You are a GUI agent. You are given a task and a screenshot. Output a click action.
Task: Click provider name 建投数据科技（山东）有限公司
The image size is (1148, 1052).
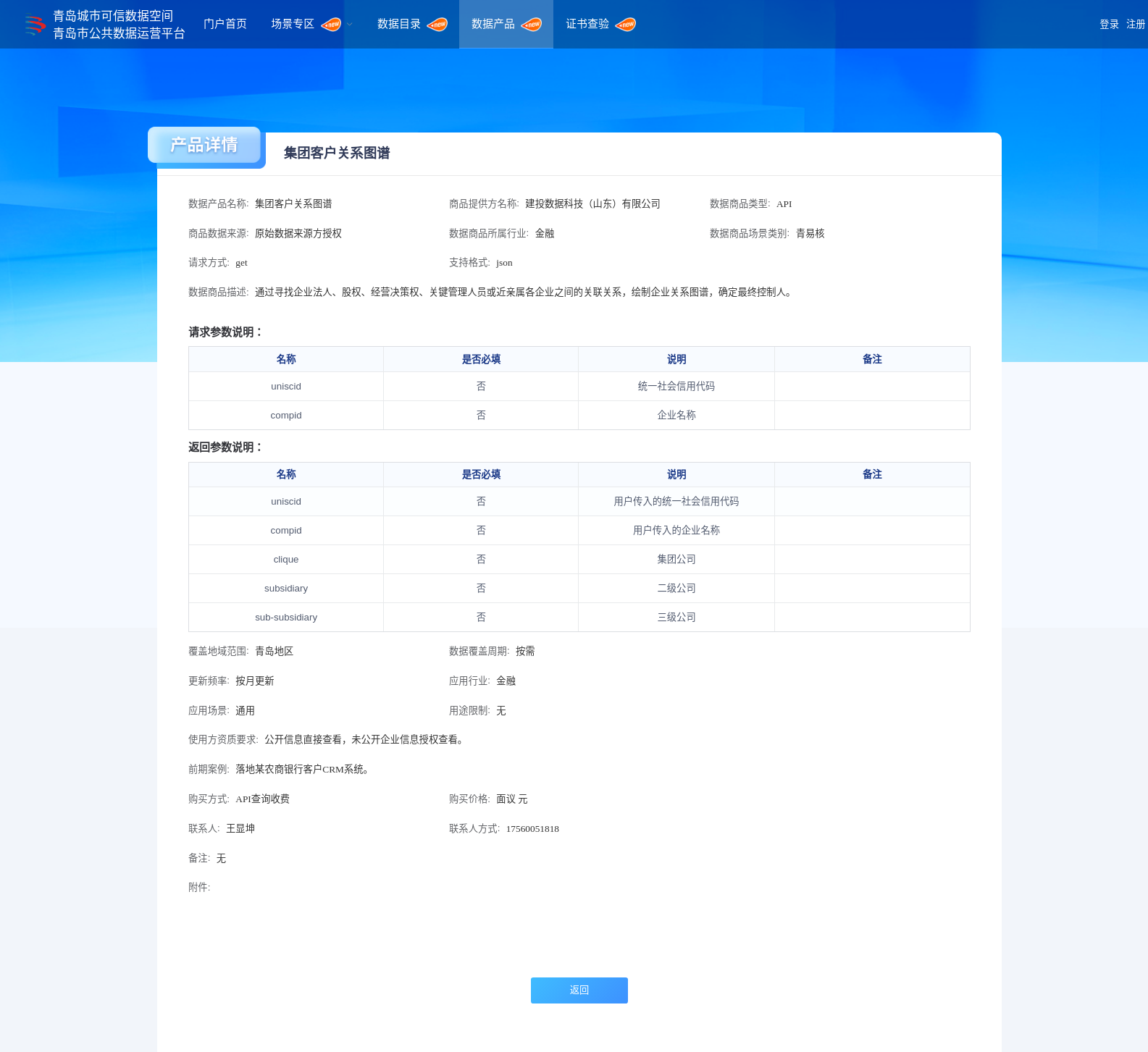pyautogui.click(x=592, y=204)
